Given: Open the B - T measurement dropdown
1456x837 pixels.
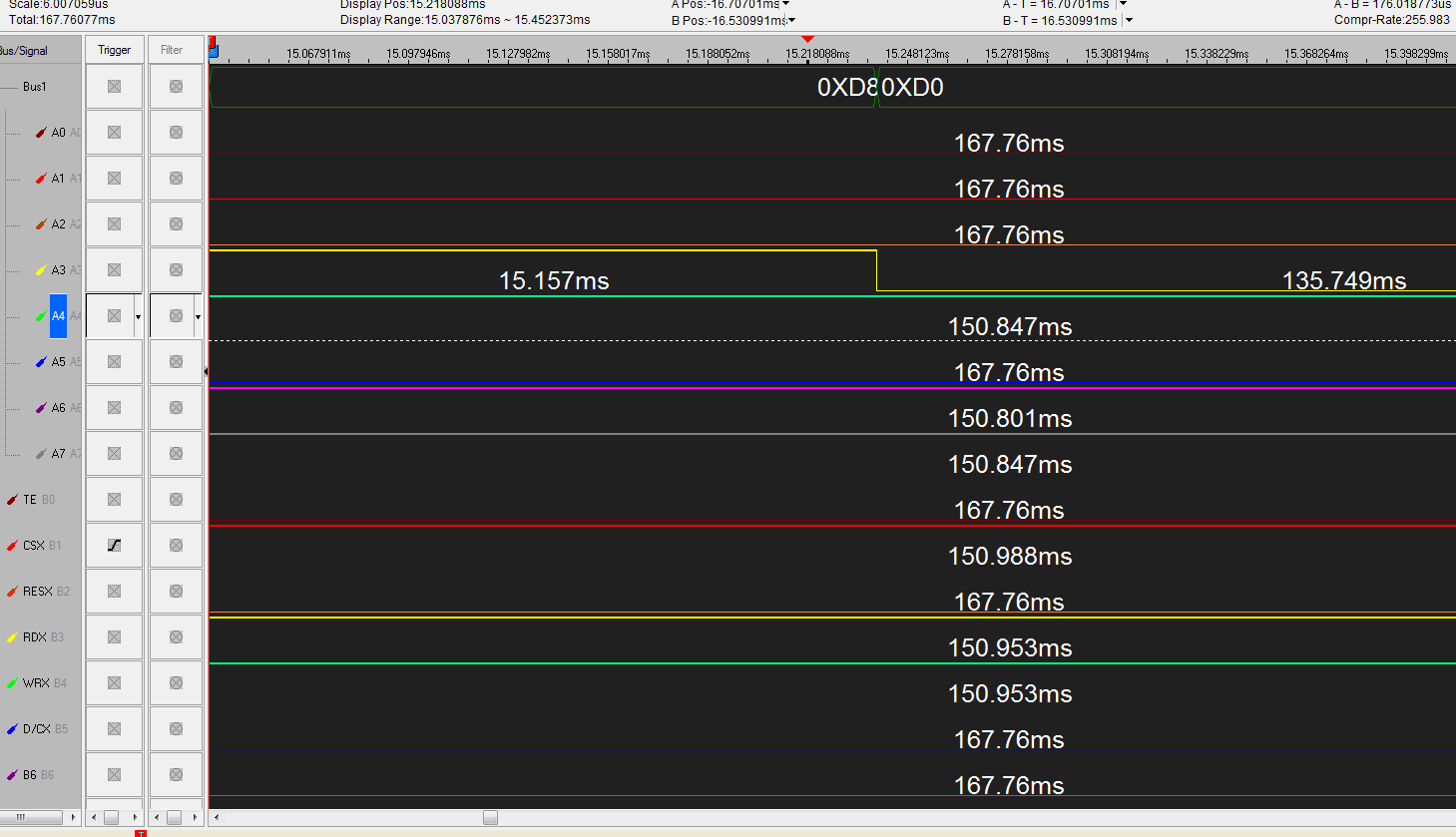Looking at the screenshot, I should point(1129,20).
